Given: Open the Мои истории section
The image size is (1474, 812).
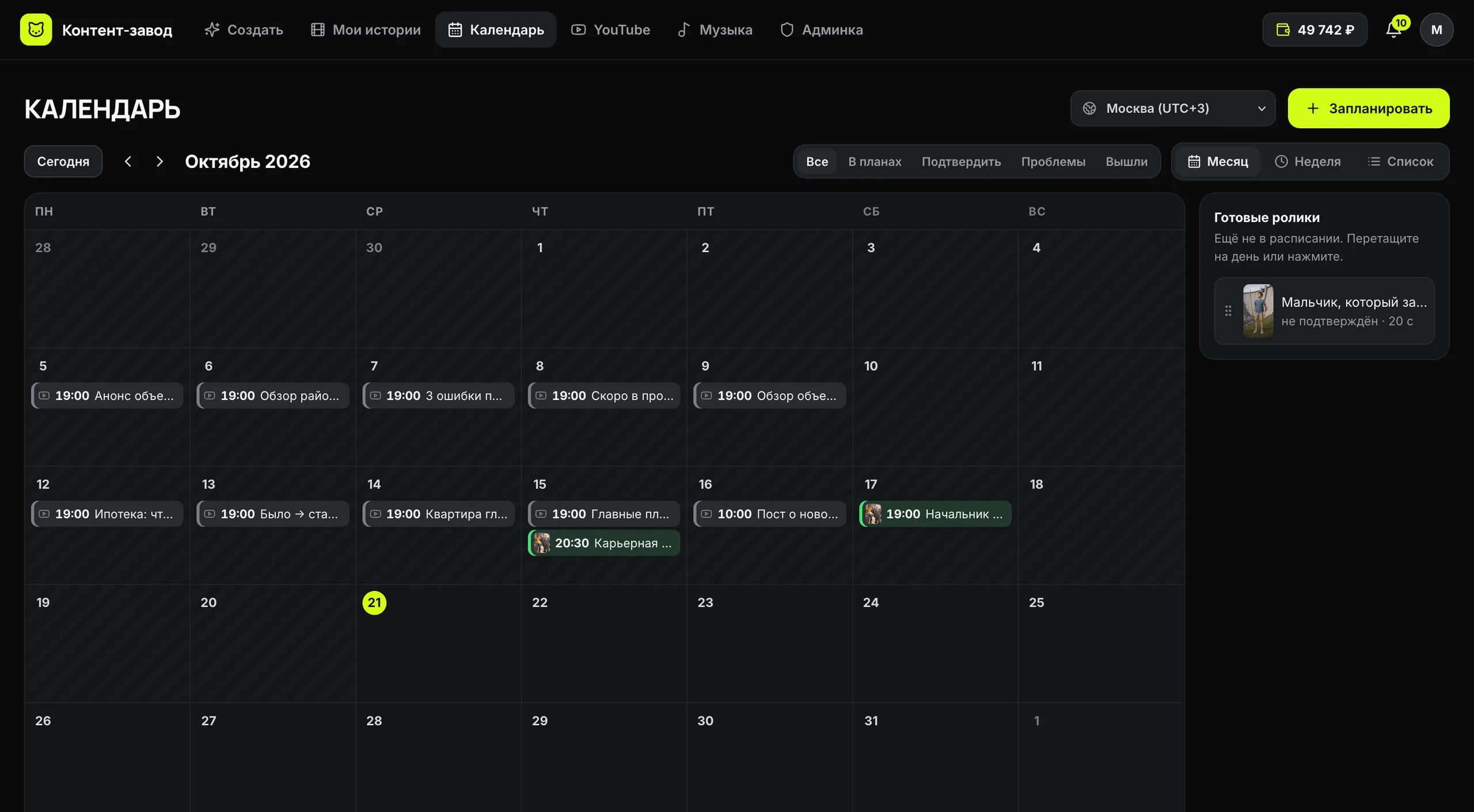Looking at the screenshot, I should [366, 29].
